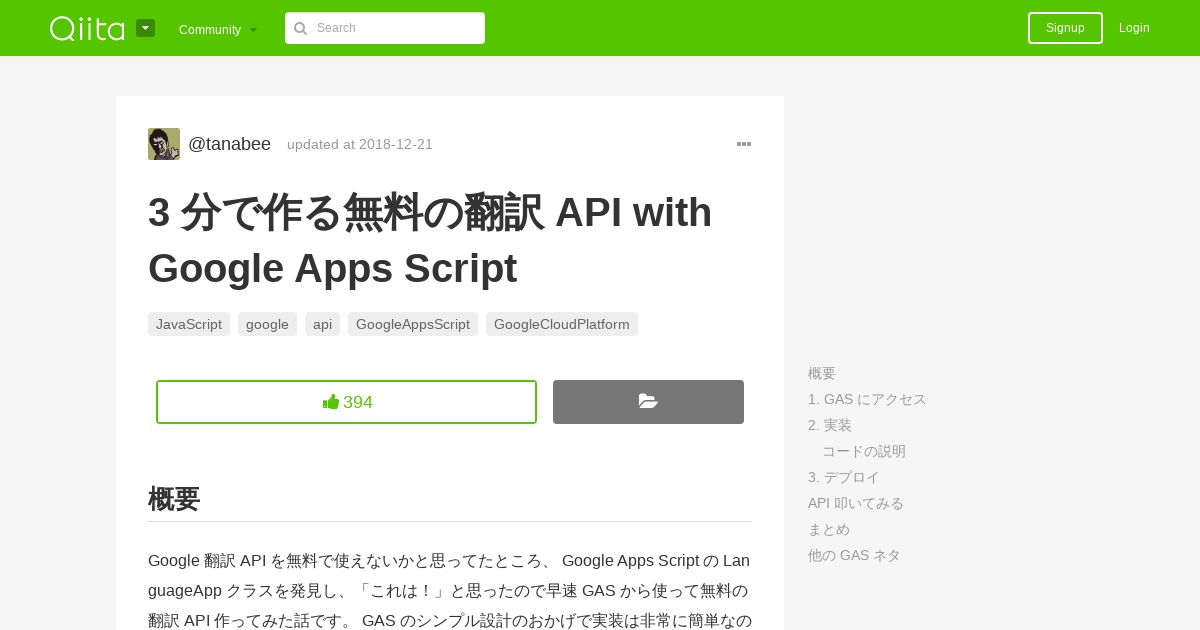Image resolution: width=1200 pixels, height=630 pixels.
Task: Jump to 3. デプロイ section
Action: 844,477
